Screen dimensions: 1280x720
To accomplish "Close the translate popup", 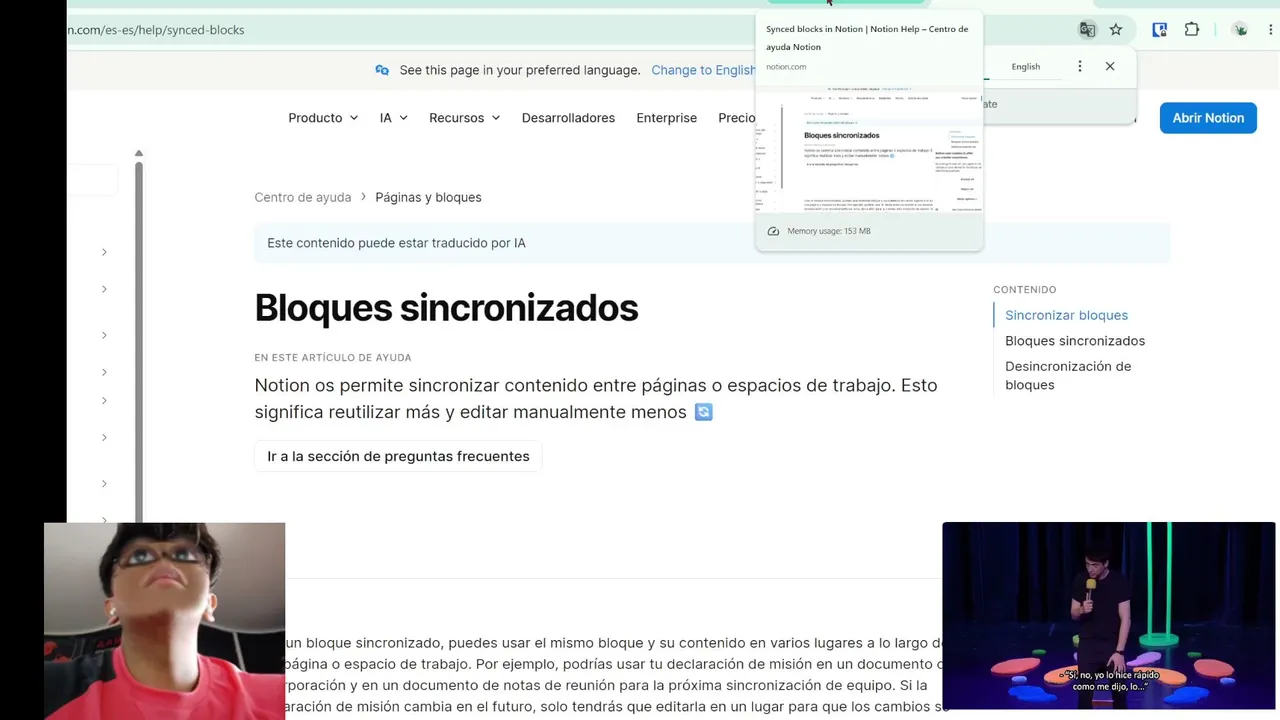I will pos(1110,66).
